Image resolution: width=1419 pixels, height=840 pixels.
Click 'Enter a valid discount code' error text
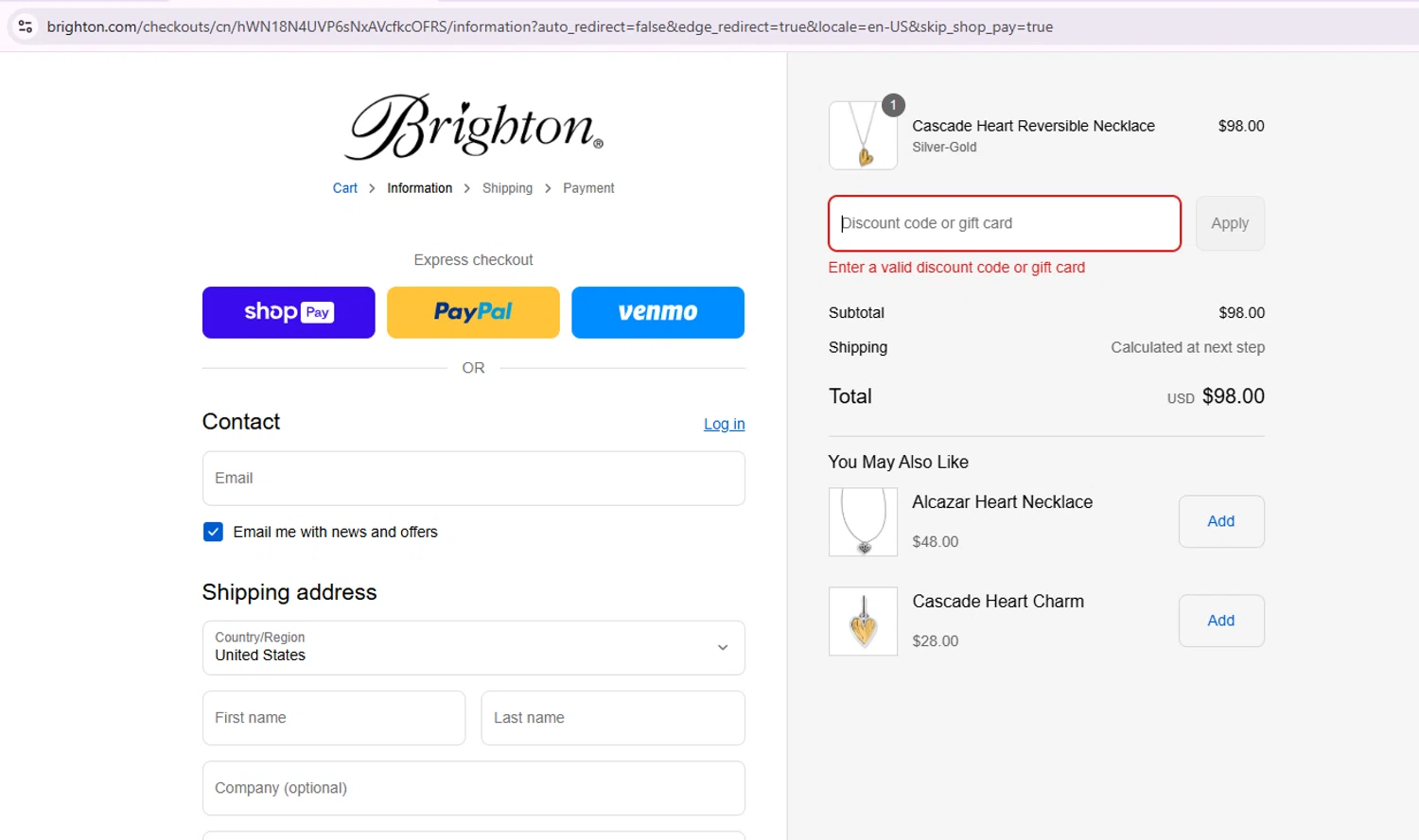click(x=956, y=268)
